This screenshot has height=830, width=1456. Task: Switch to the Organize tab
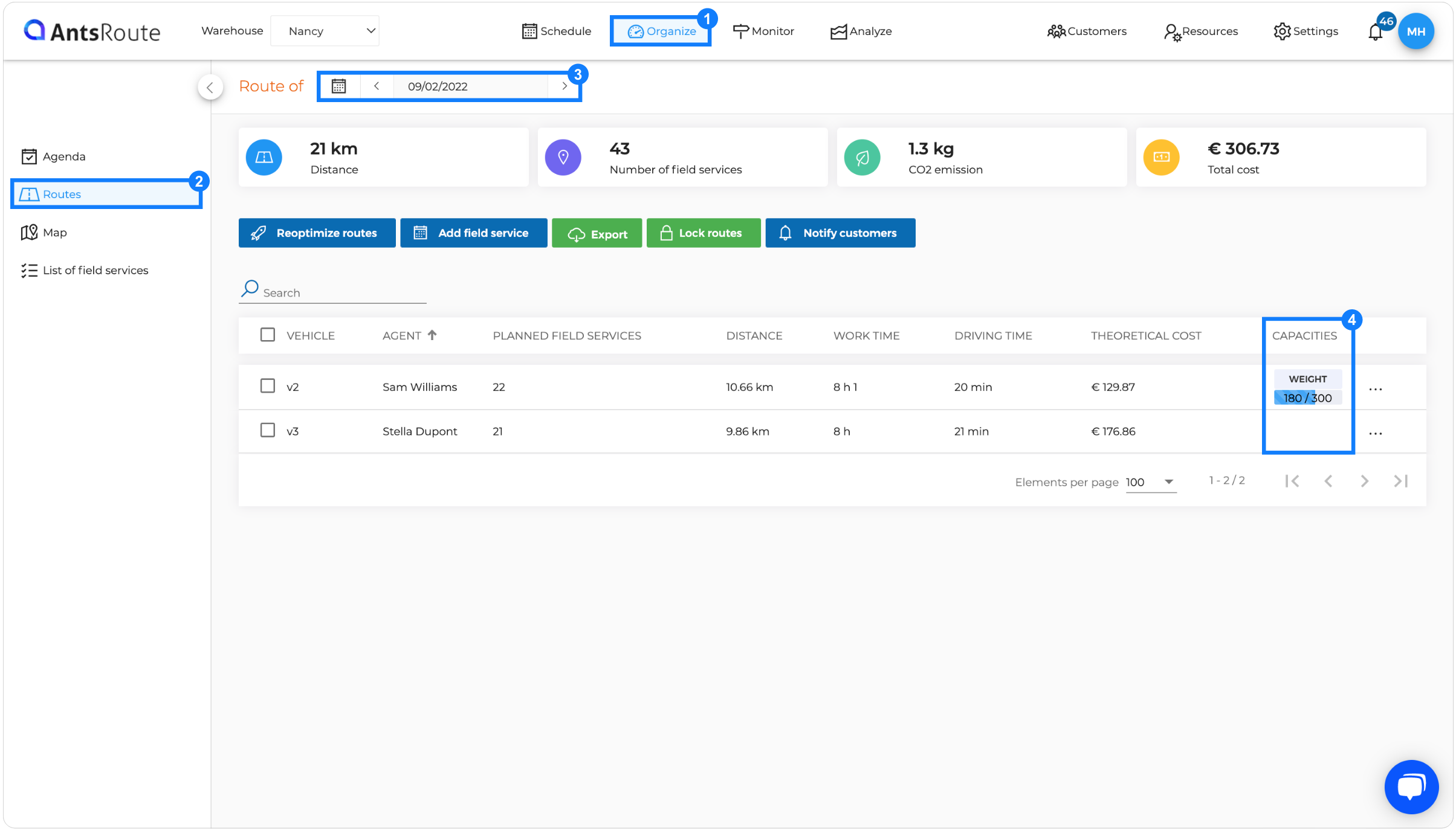coord(661,31)
